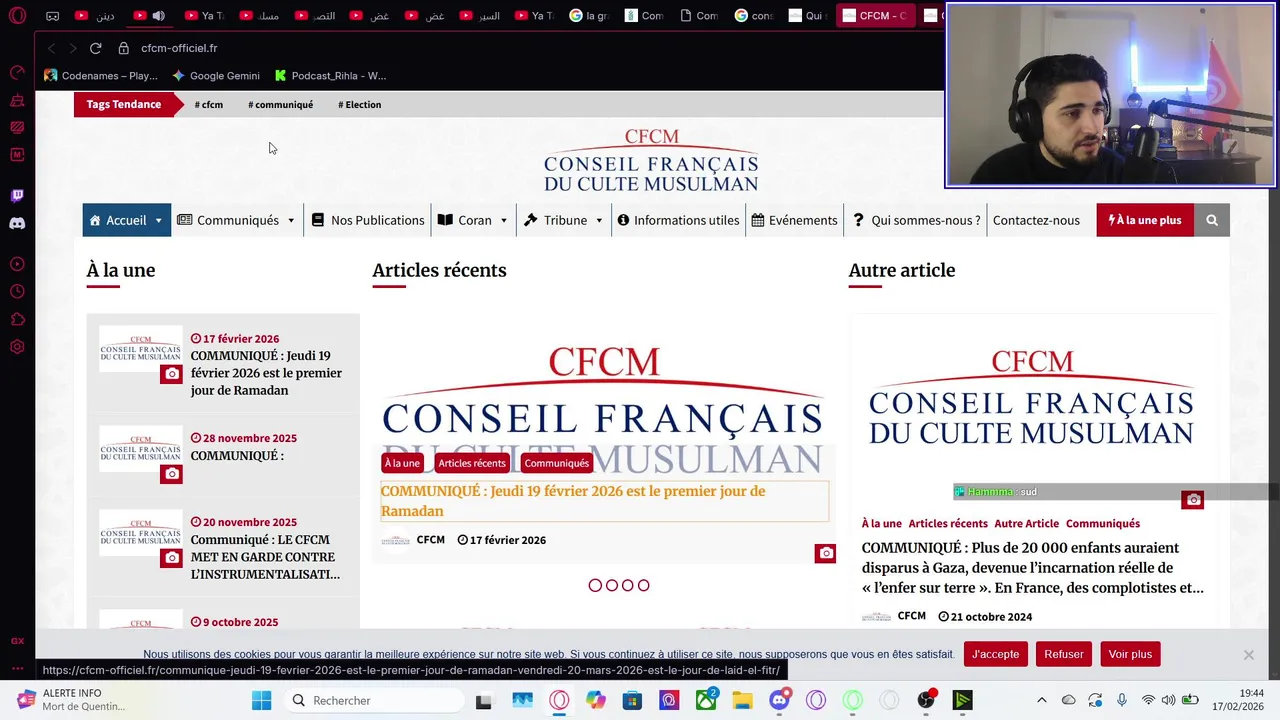Open Codenames bookmark

click(x=101, y=76)
